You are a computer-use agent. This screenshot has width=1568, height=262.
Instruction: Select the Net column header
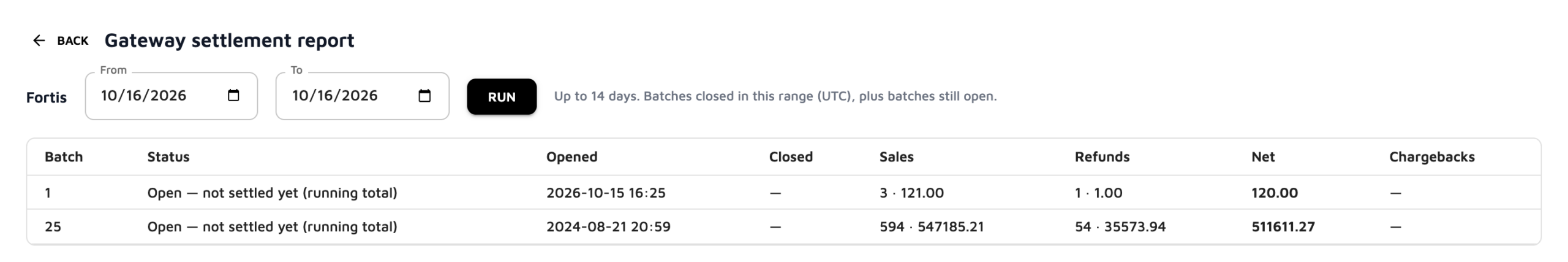pos(1263,156)
